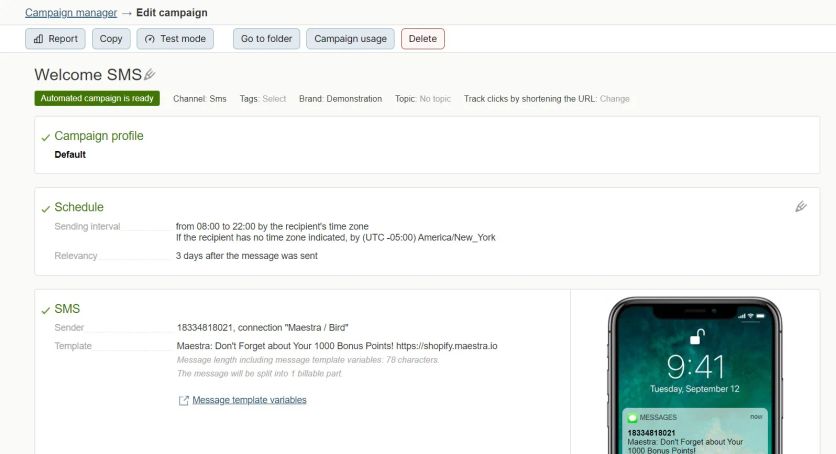Click the Relevancy value 3 days text
The image size is (836, 454).
click(x=246, y=256)
